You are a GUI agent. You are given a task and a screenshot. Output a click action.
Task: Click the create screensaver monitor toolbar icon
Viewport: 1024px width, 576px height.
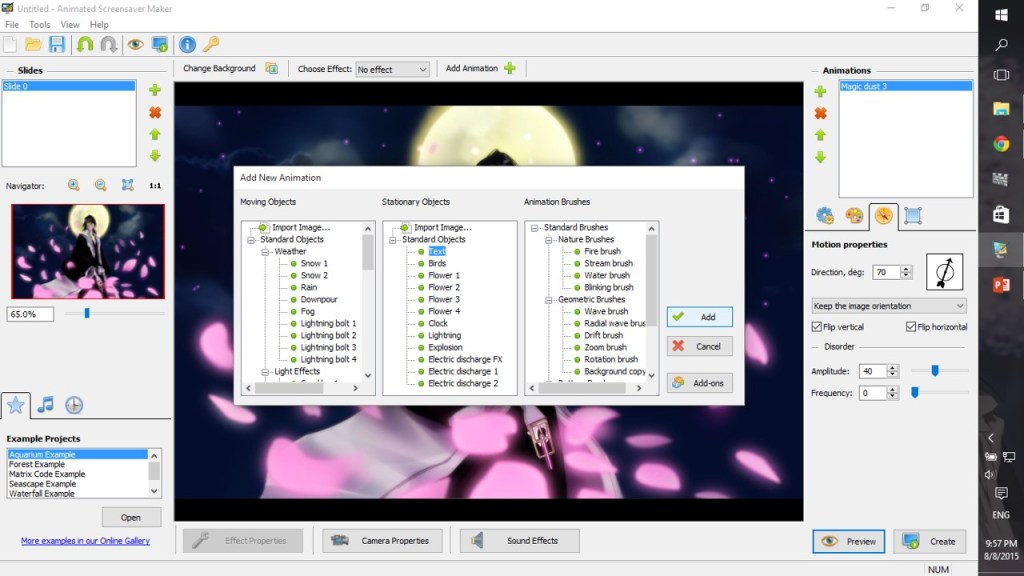(160, 44)
